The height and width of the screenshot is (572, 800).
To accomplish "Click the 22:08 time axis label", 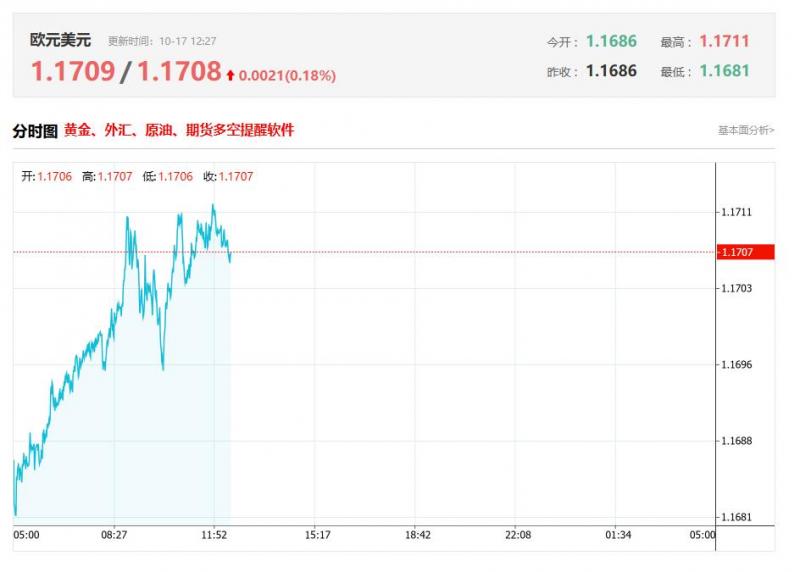I will click(518, 535).
